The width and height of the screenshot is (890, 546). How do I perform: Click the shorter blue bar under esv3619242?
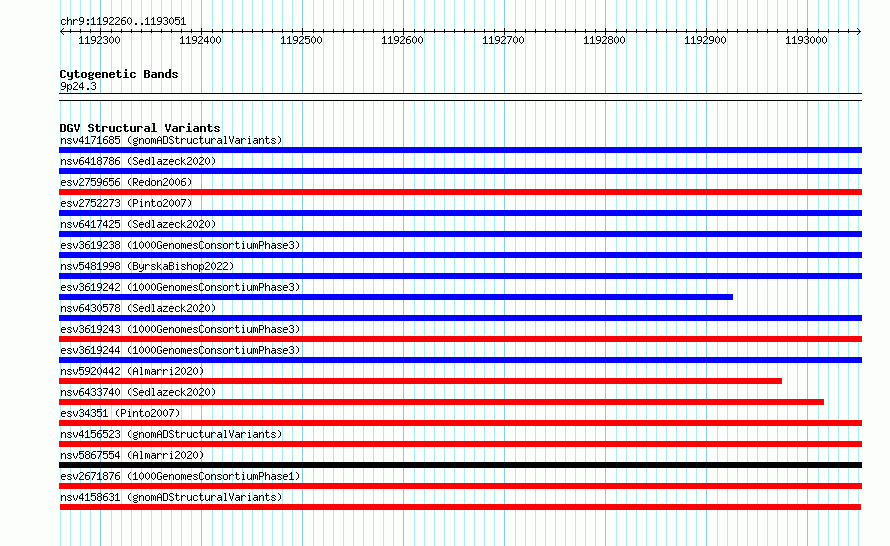pyautogui.click(x=396, y=297)
